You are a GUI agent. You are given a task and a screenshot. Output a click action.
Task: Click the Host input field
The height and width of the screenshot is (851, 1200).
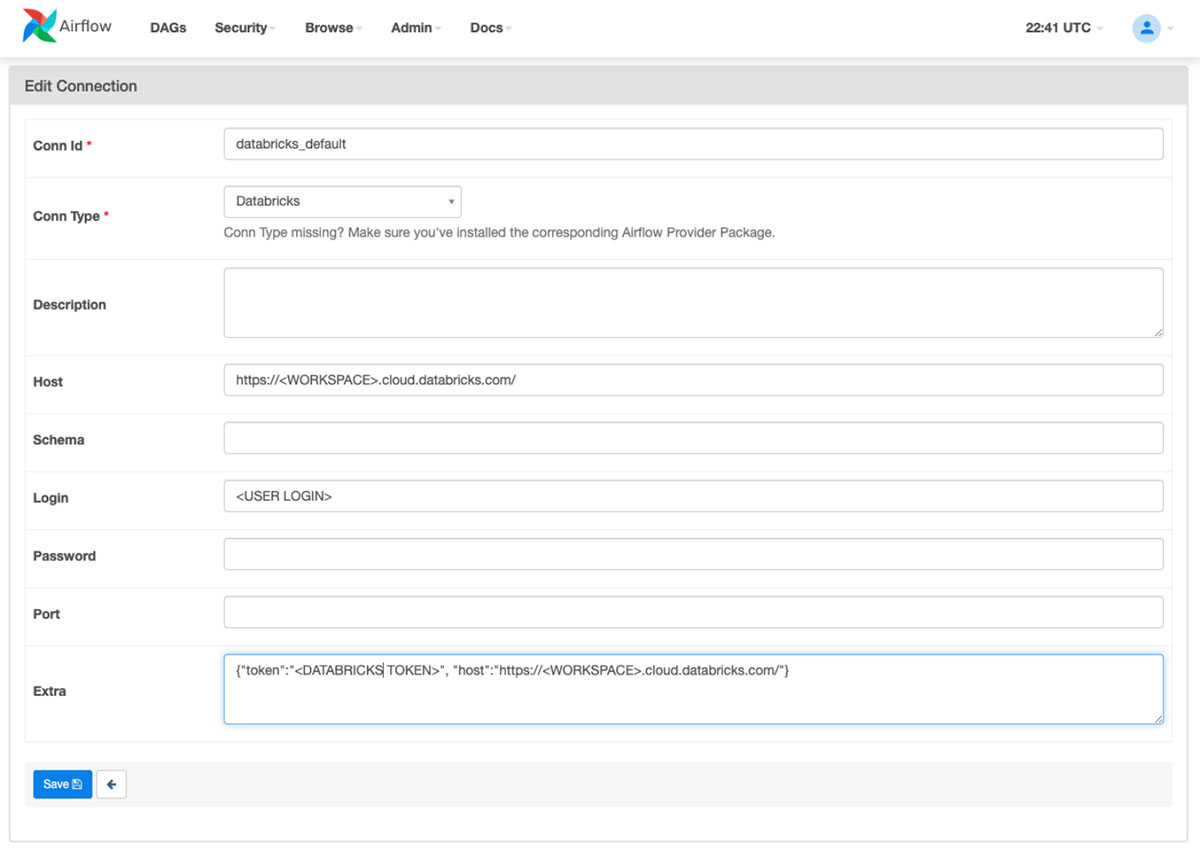pyautogui.click(x=693, y=379)
